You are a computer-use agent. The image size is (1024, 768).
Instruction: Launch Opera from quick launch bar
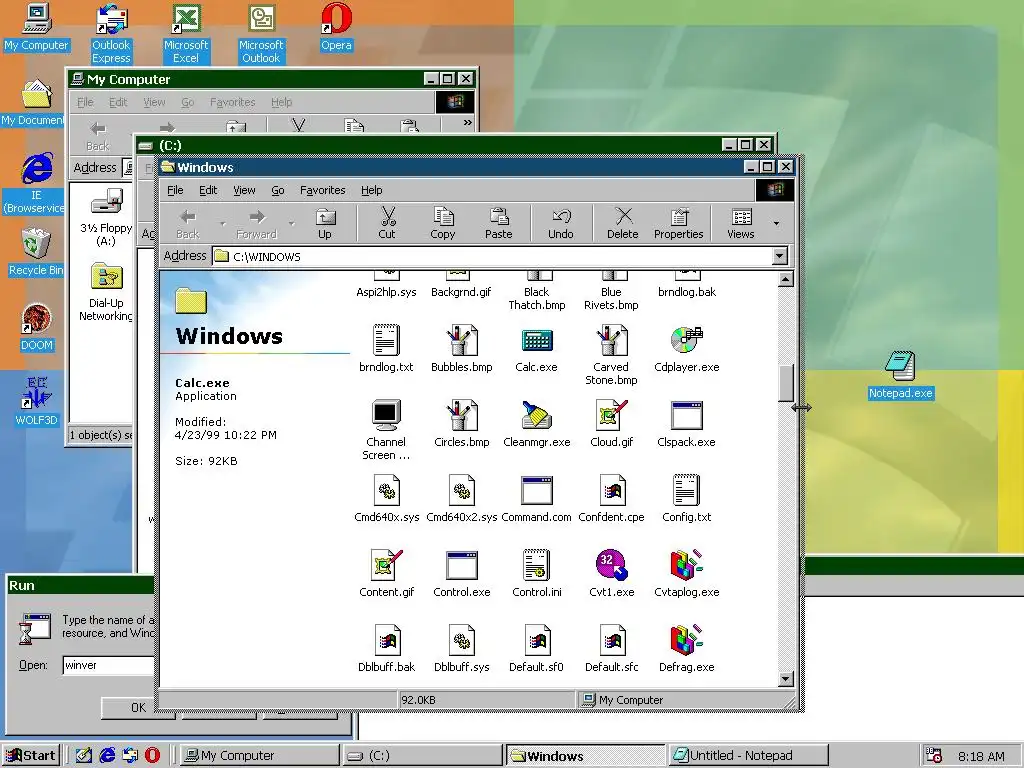[152, 756]
